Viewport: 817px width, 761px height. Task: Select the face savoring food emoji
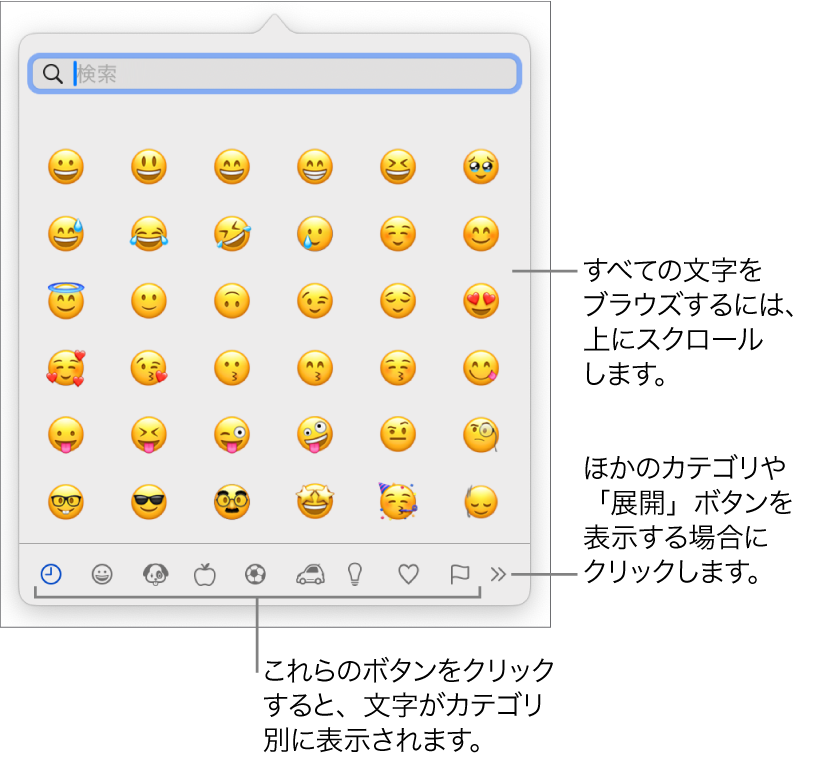click(x=481, y=368)
